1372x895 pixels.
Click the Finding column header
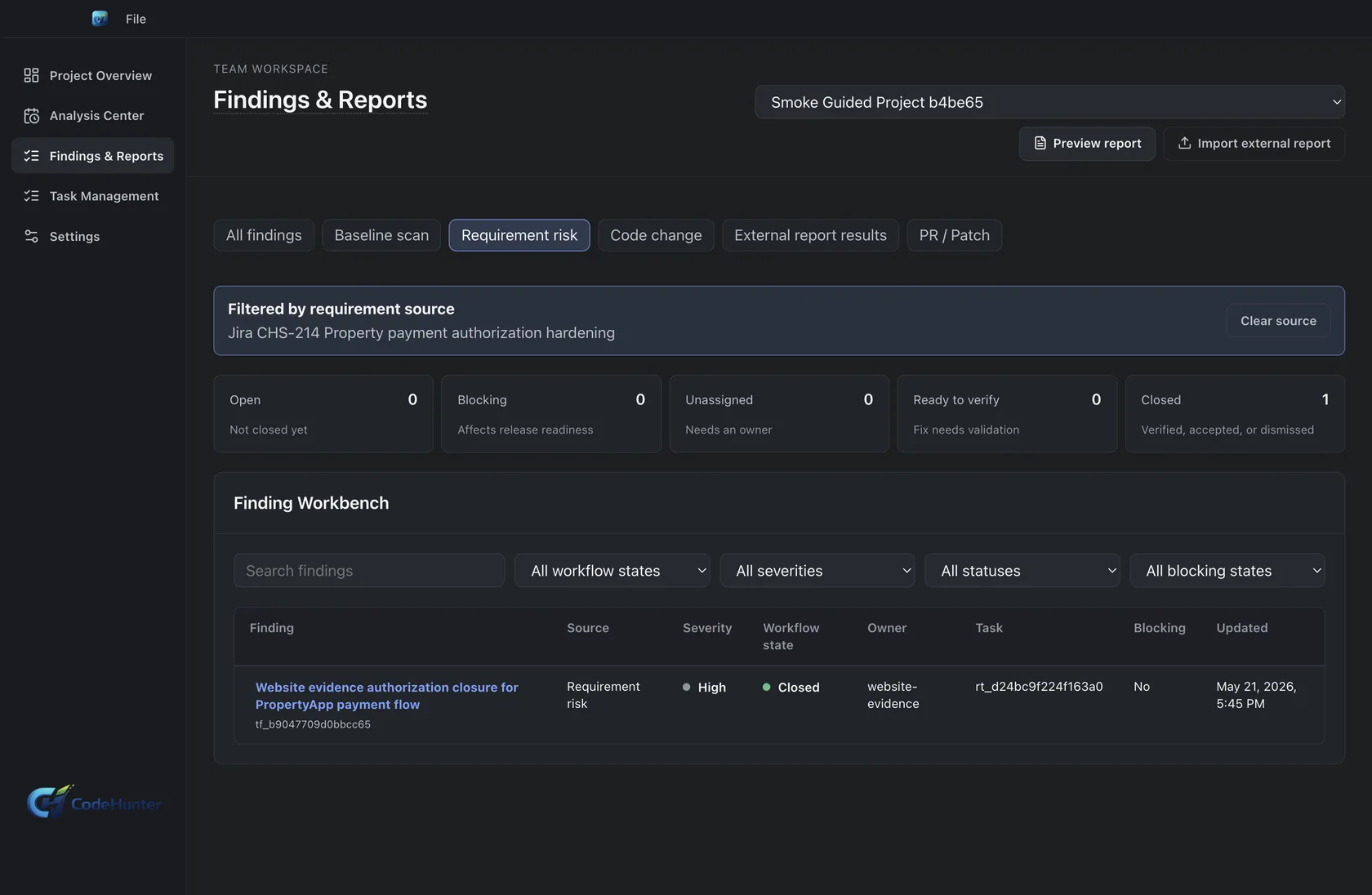tap(272, 628)
